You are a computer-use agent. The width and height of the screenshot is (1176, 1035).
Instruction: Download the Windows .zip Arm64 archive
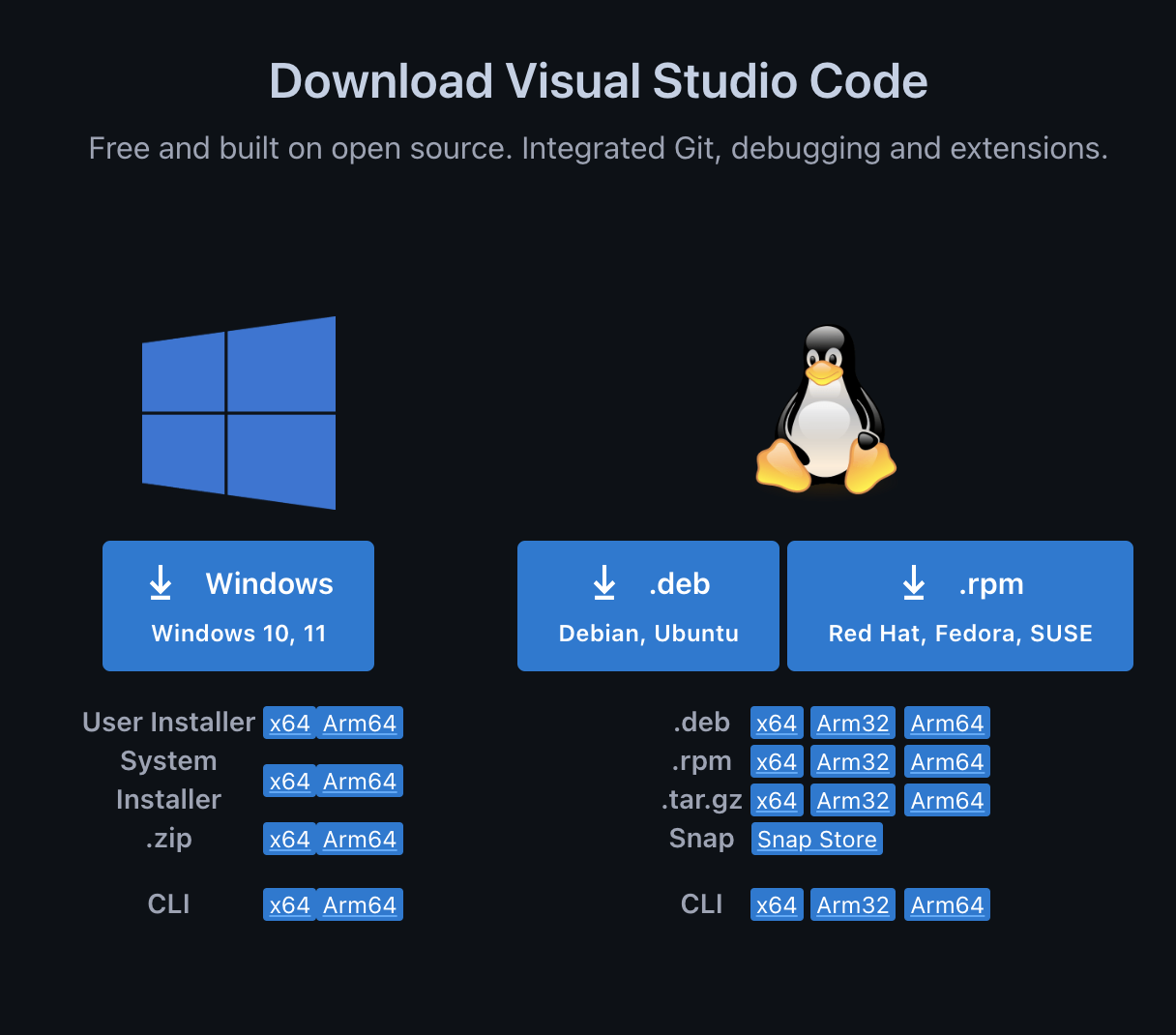tap(360, 840)
